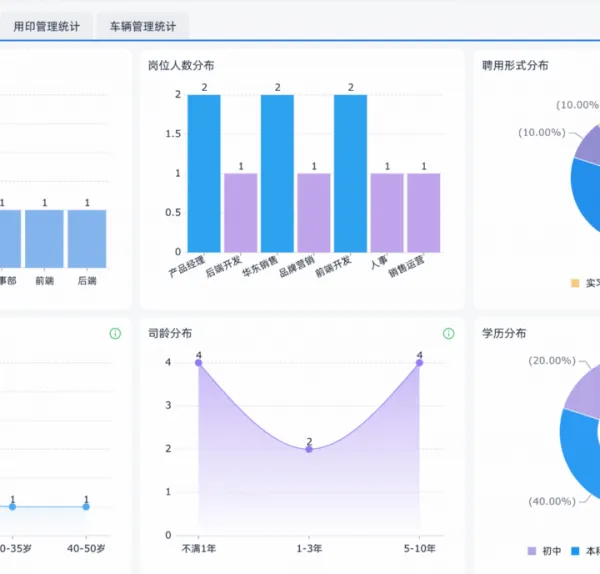Image resolution: width=600 pixels, height=574 pixels.
Task: Click the purple slice in 学历分布 pie
Action: point(584,394)
